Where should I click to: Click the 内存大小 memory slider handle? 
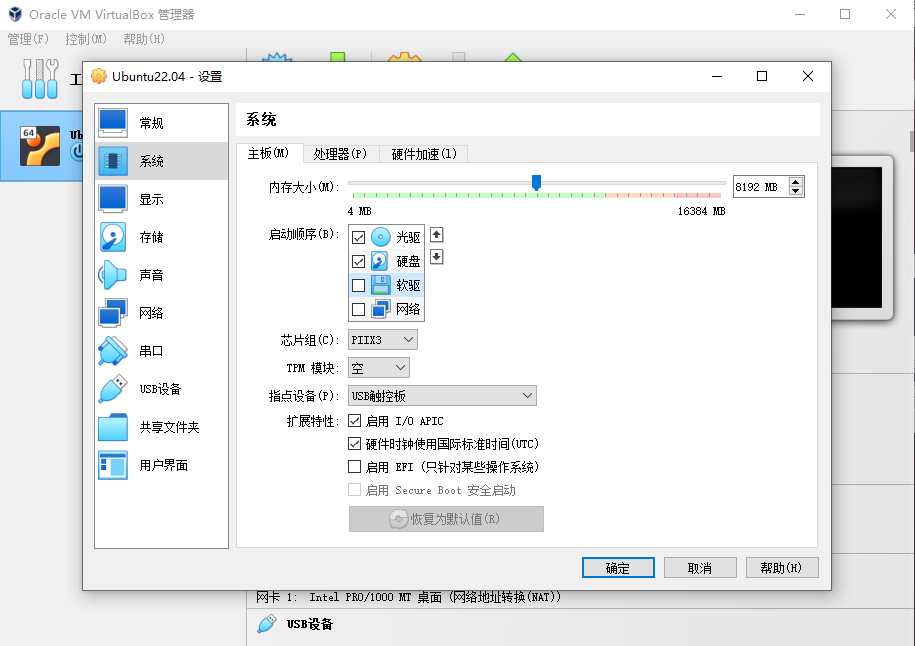click(x=536, y=182)
